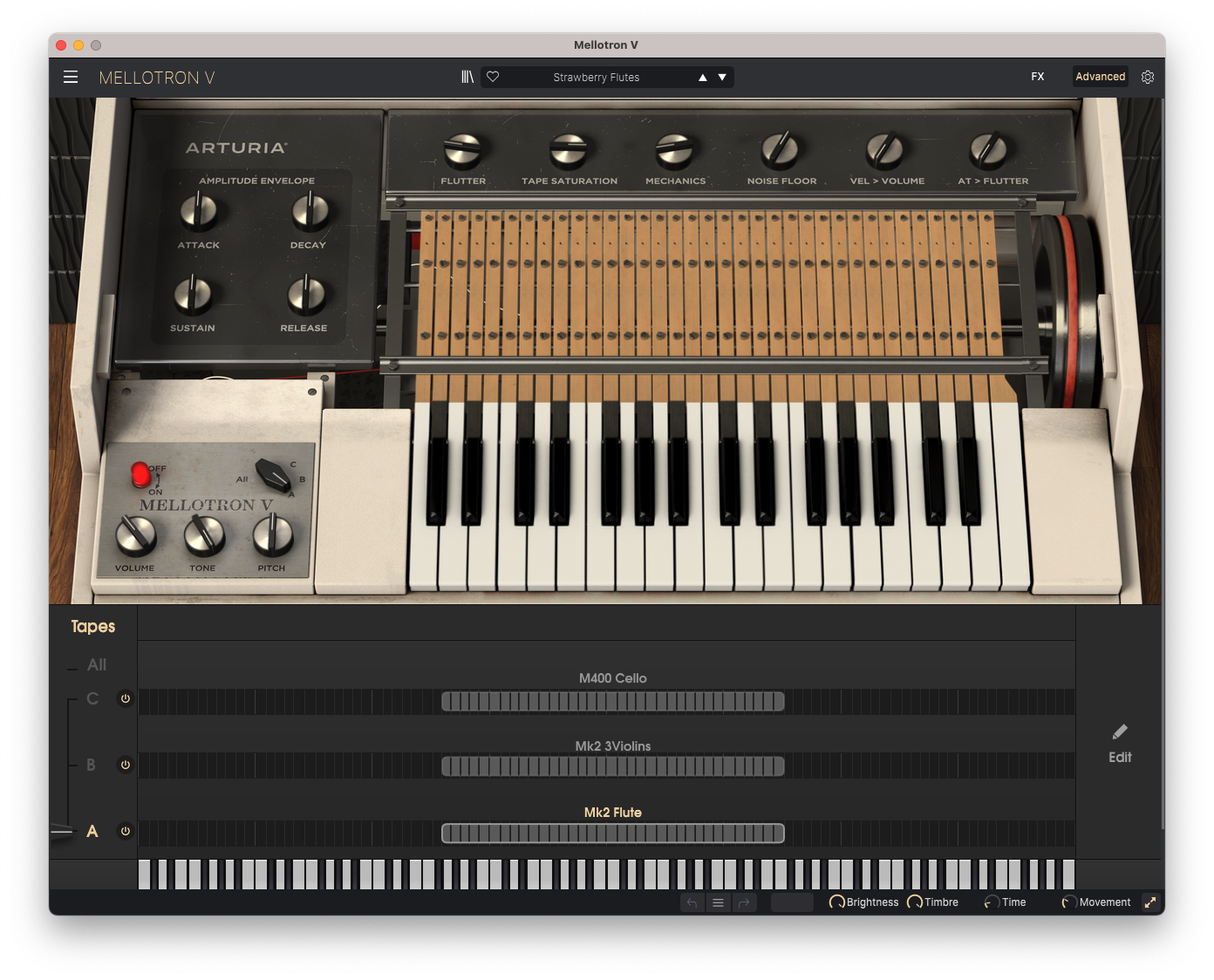Click the Tape Saturation knob

click(x=569, y=151)
